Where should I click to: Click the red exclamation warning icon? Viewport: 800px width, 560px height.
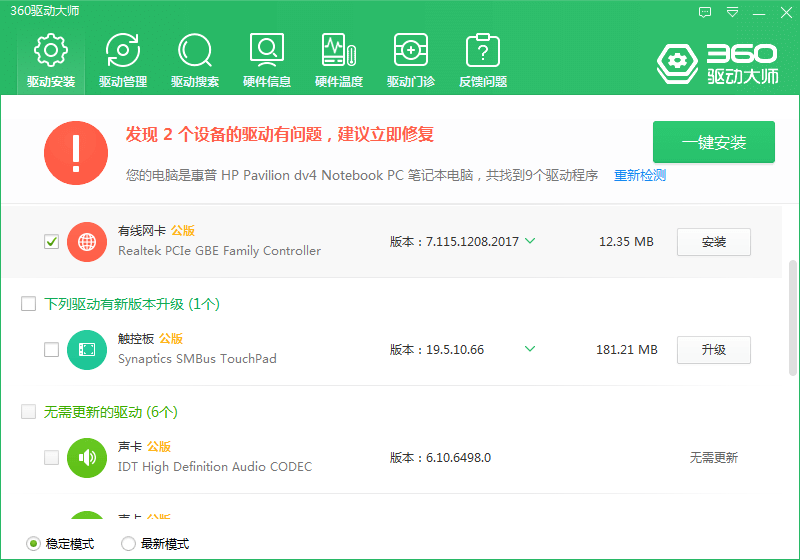pos(76,153)
